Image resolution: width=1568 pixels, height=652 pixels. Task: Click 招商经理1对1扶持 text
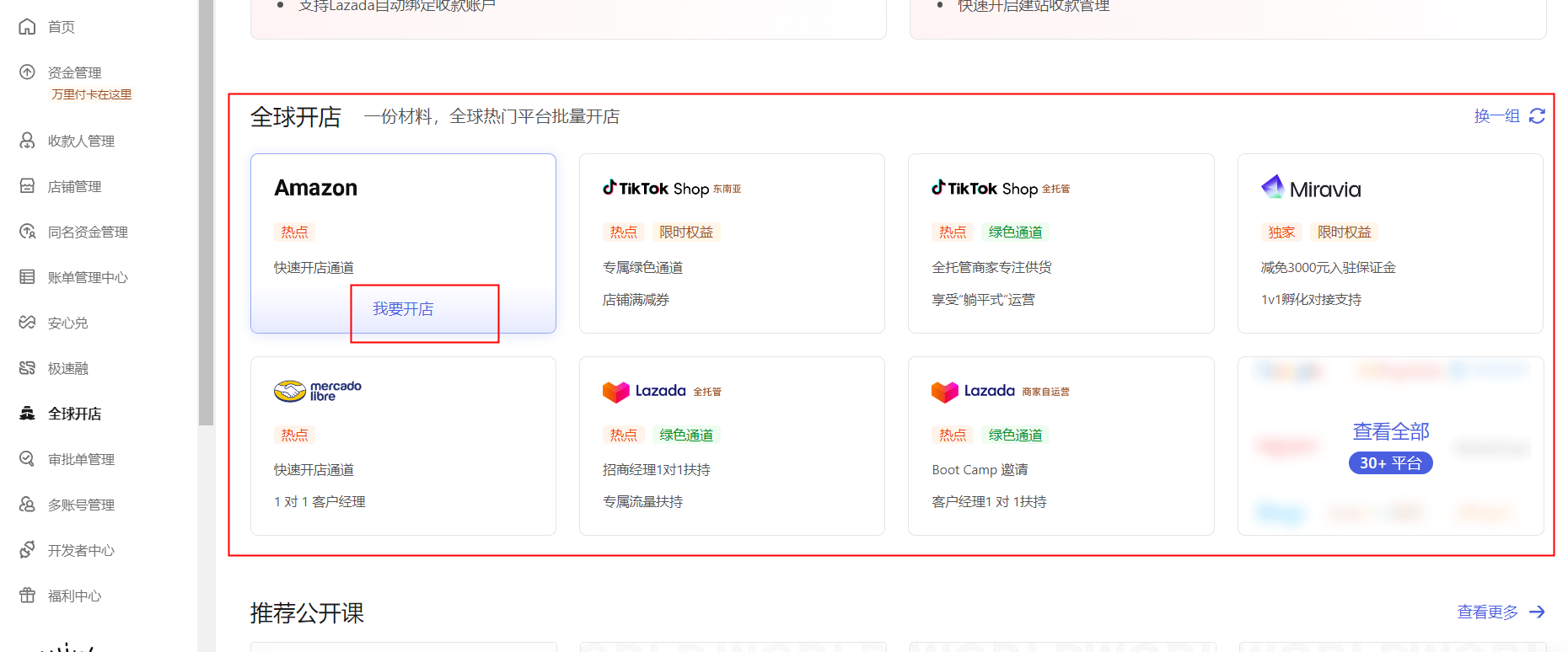point(656,470)
